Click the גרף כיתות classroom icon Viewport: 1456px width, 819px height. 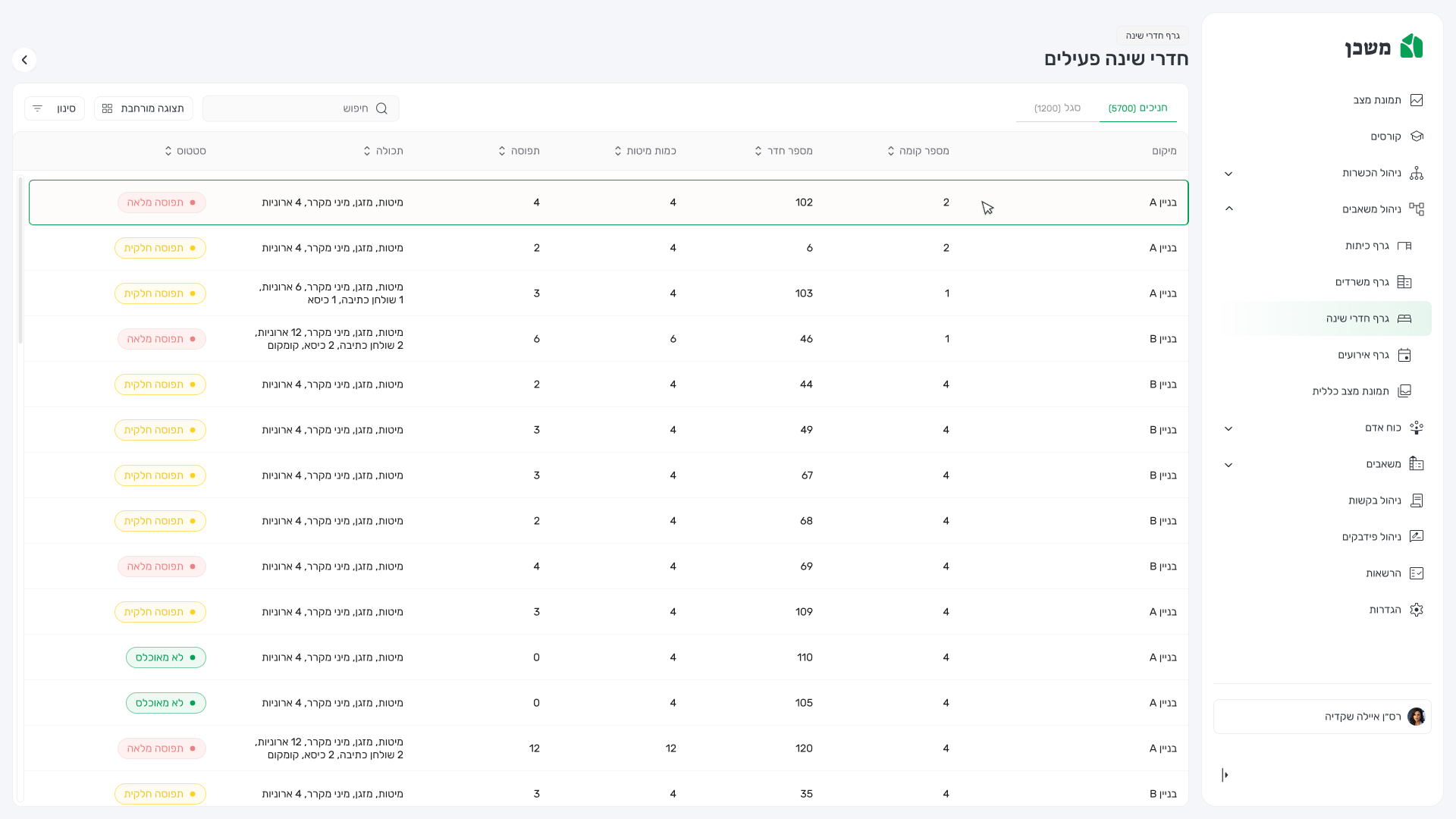[x=1404, y=246]
